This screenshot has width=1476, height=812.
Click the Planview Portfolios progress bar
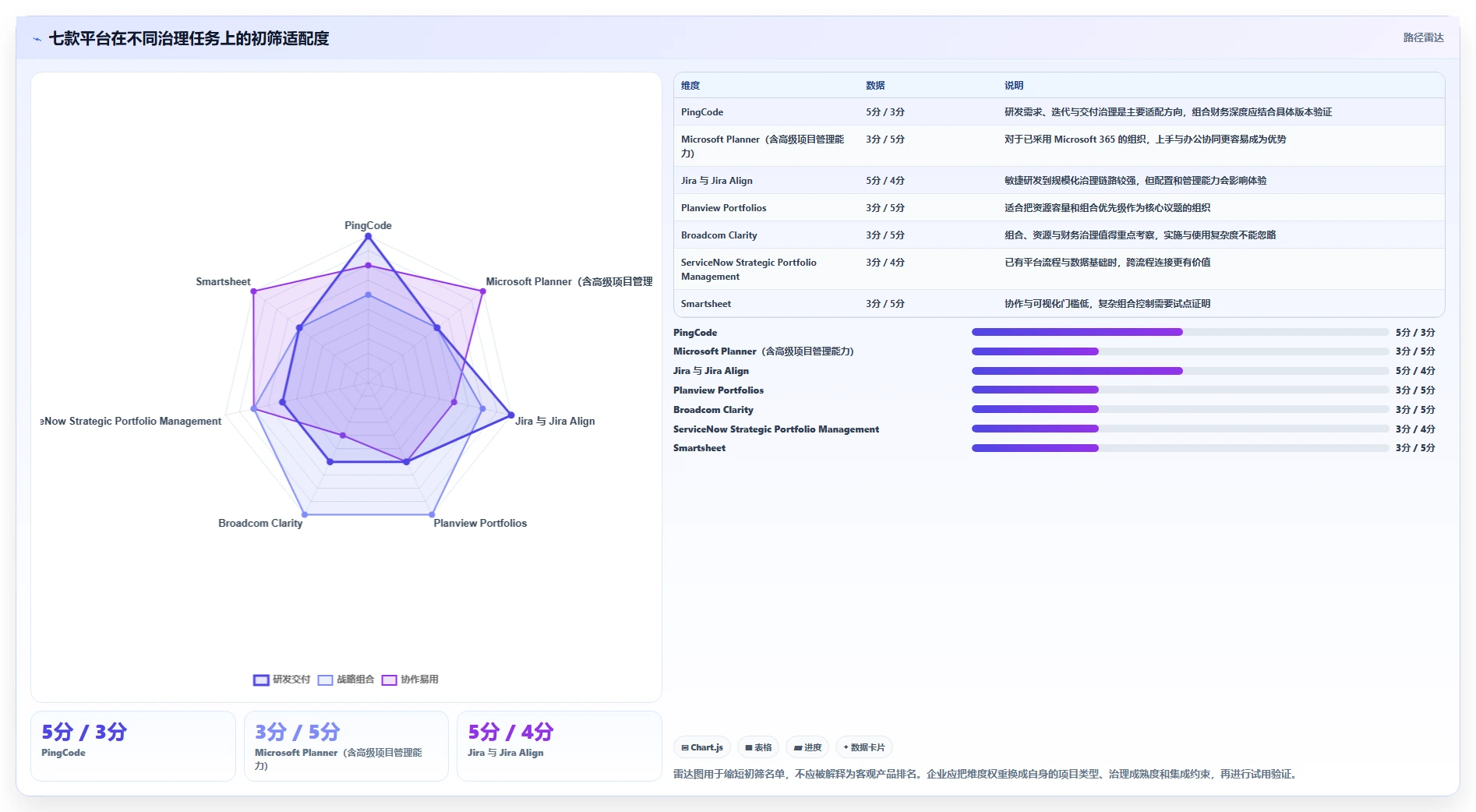point(1180,390)
